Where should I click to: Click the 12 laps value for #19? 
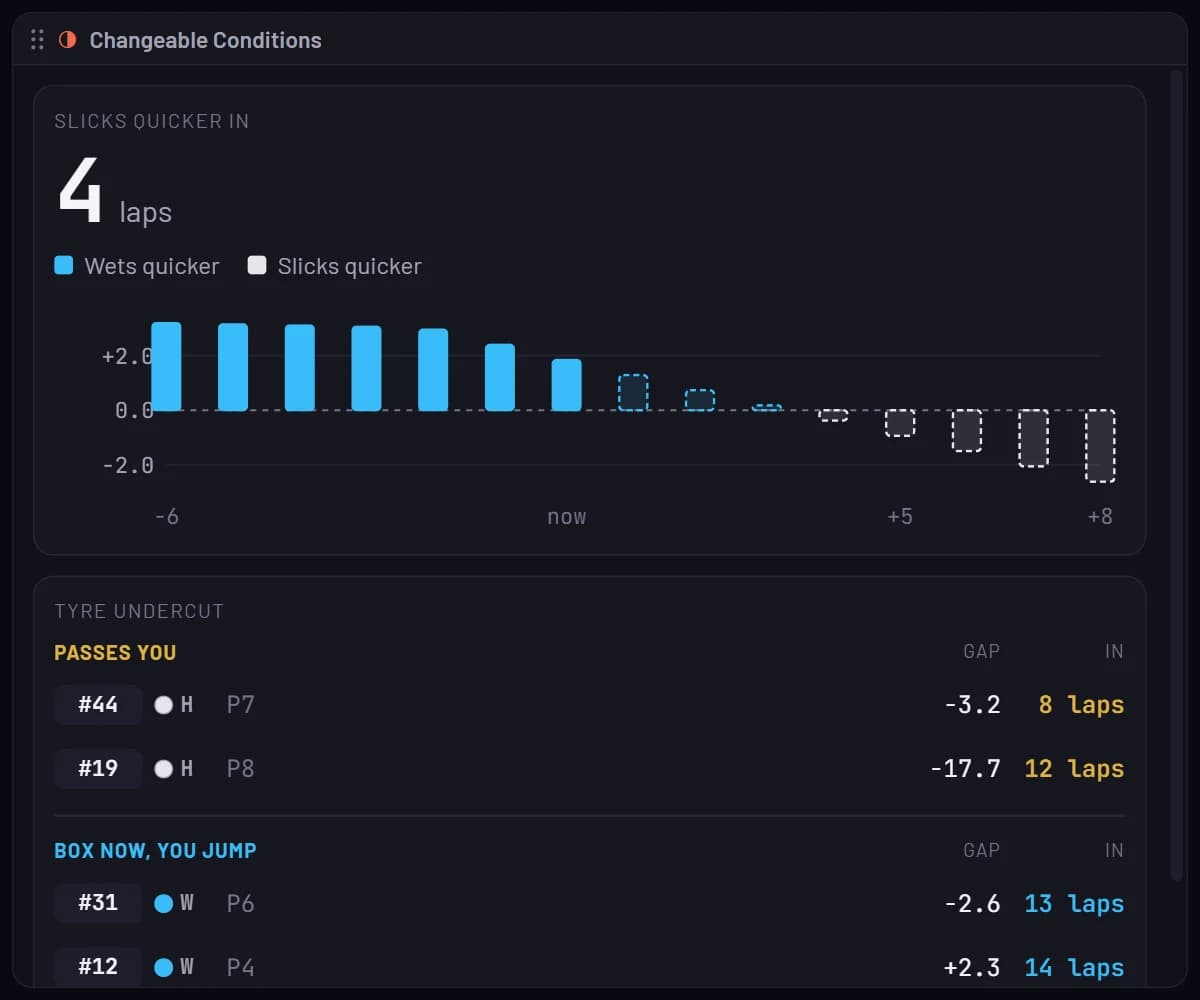coord(1074,769)
